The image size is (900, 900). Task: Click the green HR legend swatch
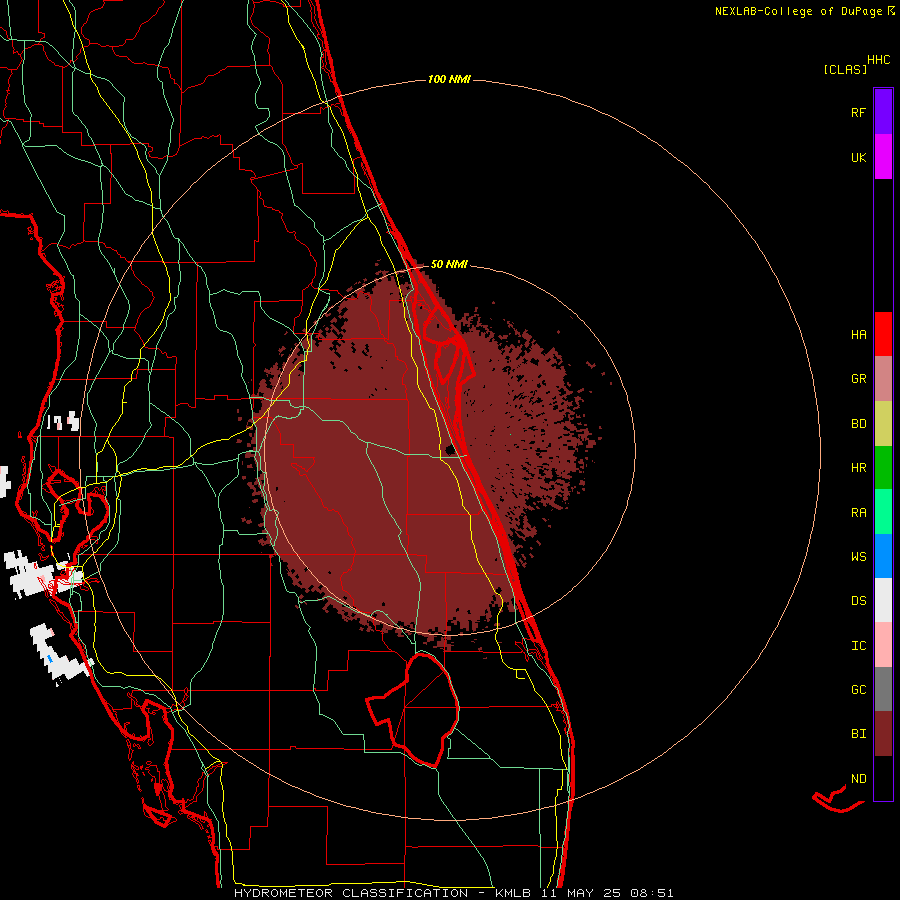tap(883, 468)
